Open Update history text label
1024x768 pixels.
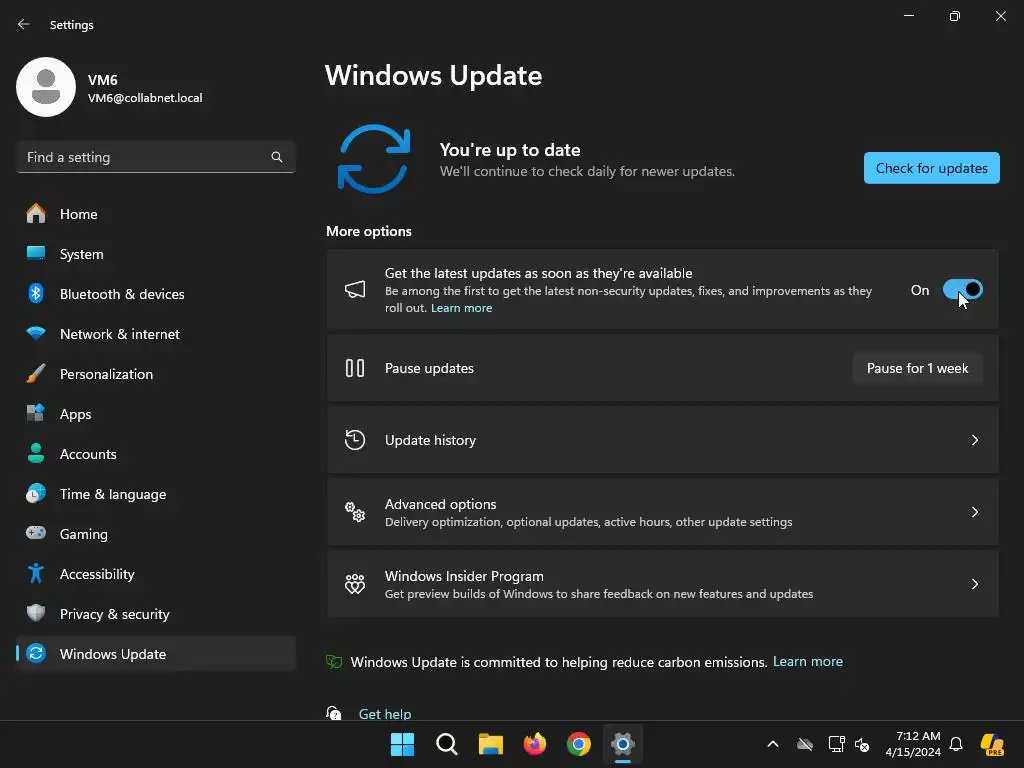tap(430, 440)
